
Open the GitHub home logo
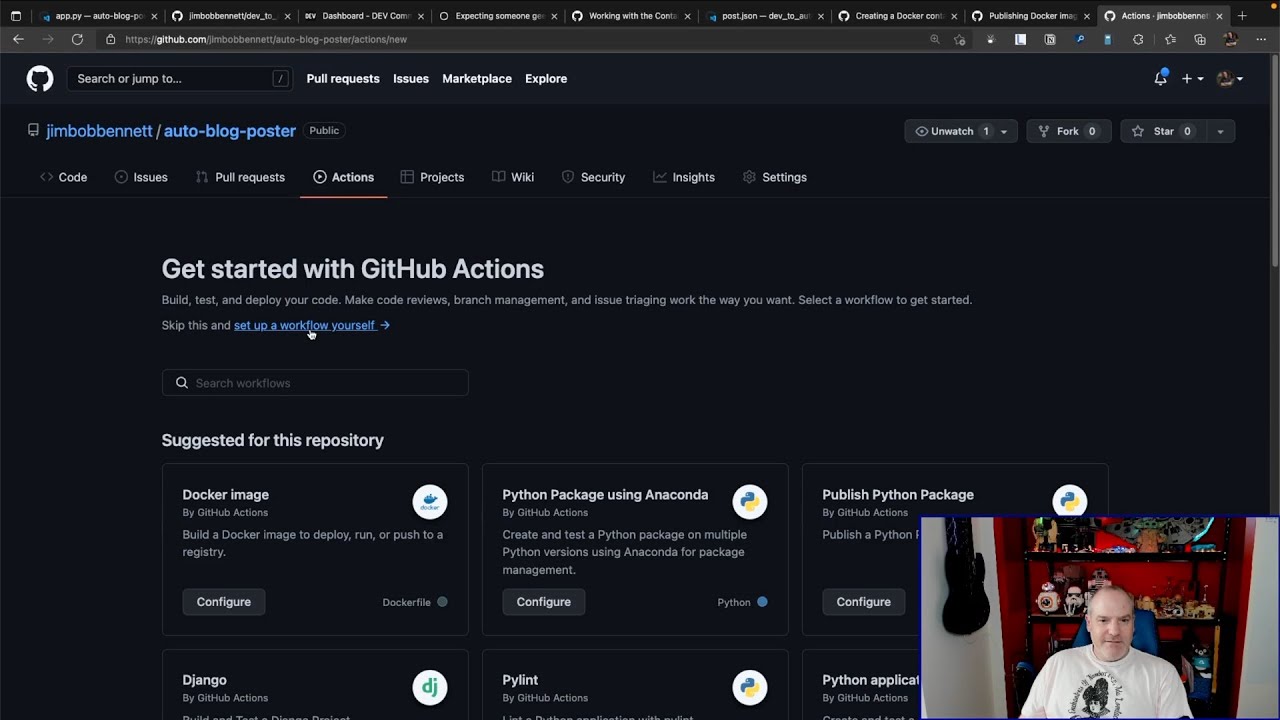pos(40,79)
